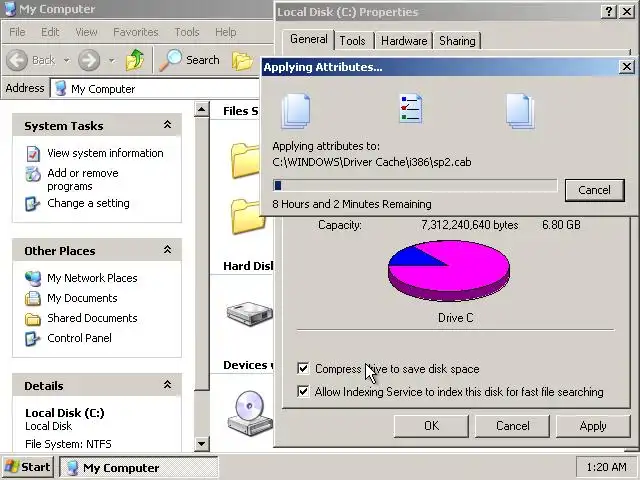640x480 pixels.
Task: Switch to the General tab
Action: coord(309,40)
